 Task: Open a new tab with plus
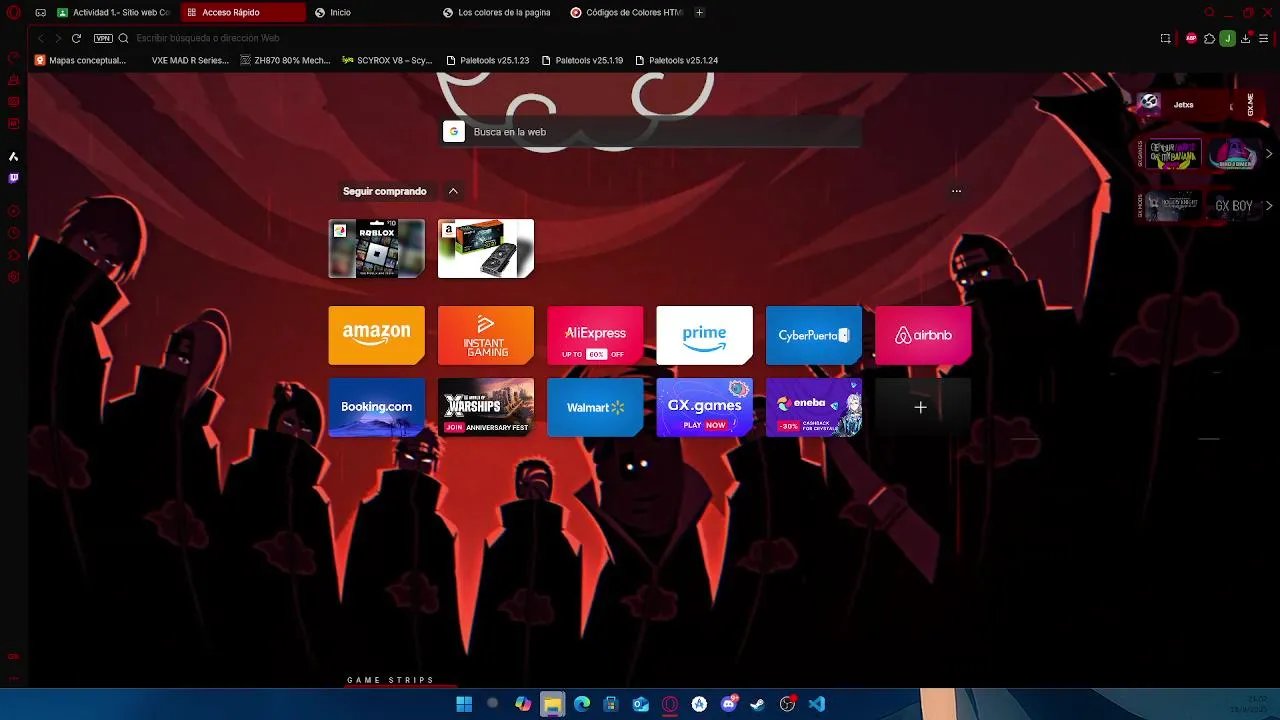click(699, 12)
